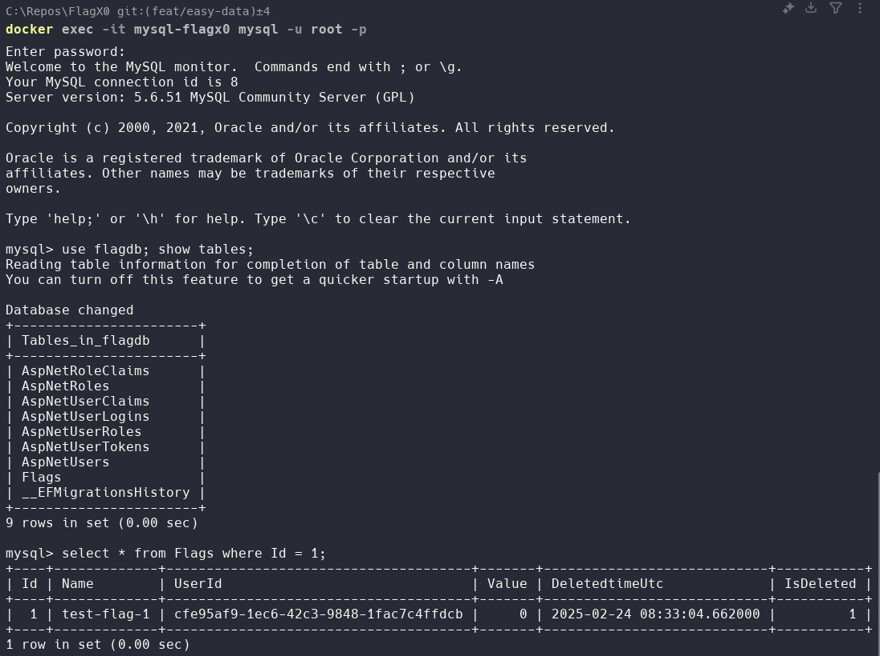The height and width of the screenshot is (656, 880).
Task: Click the Flags table entry in list
Action: tap(41, 477)
